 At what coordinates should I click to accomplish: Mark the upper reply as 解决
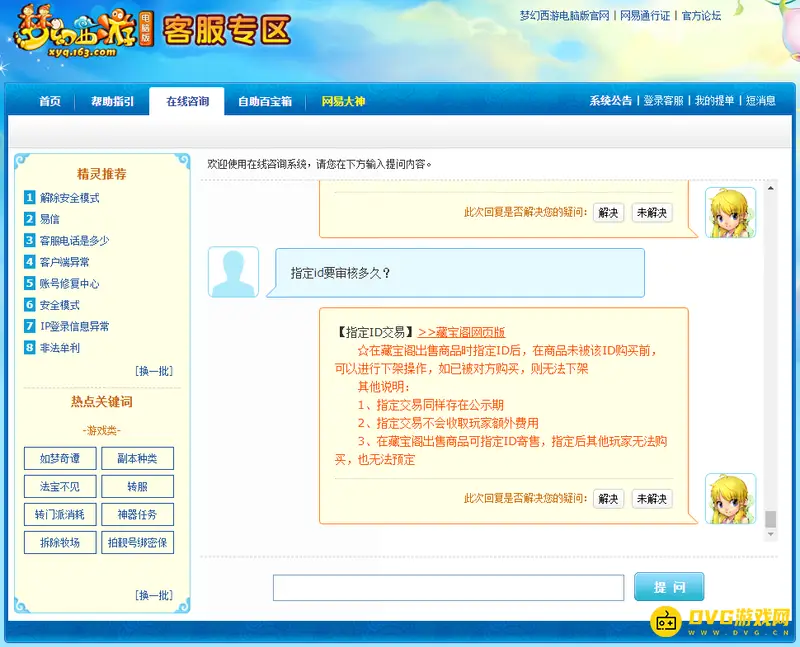coord(608,212)
